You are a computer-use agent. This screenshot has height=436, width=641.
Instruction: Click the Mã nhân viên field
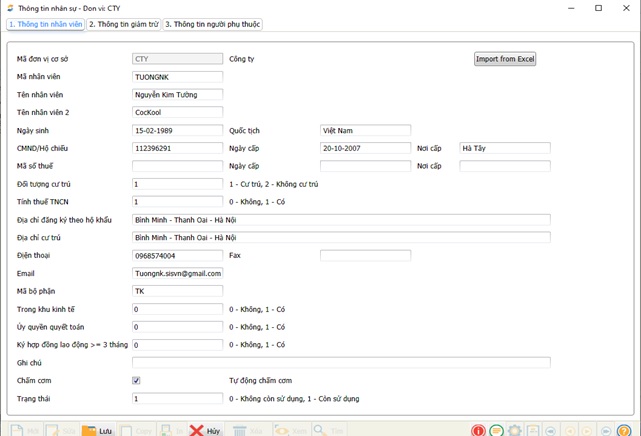tap(177, 77)
